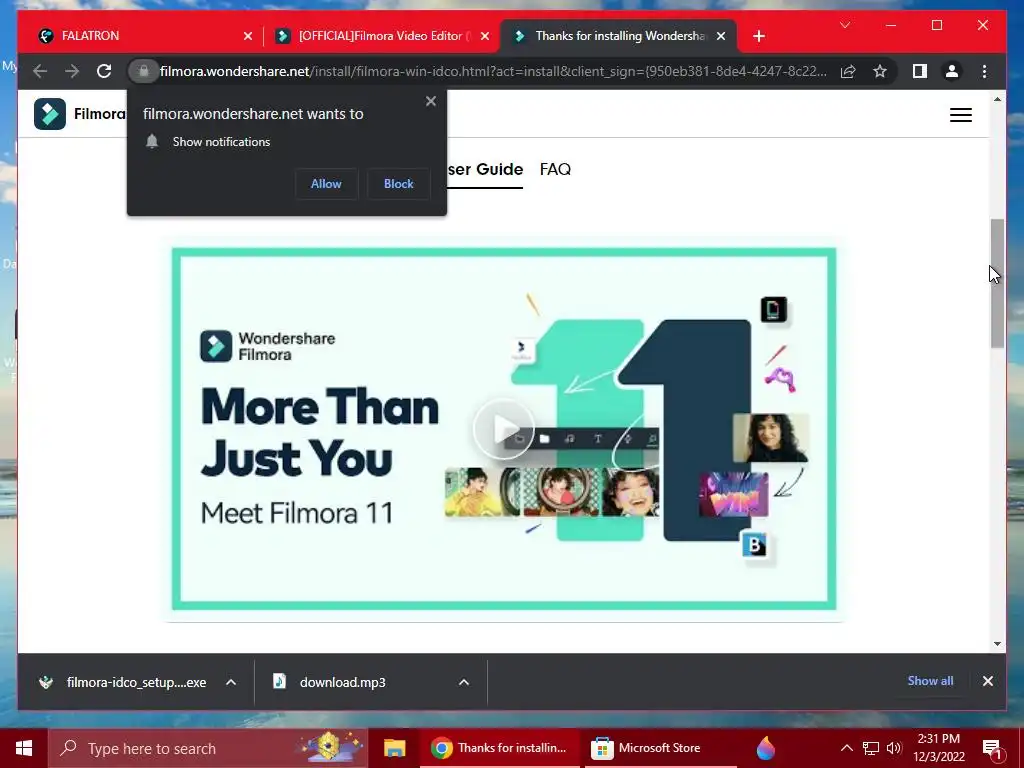Screen dimensions: 1024x768
Task: Switch to the [OFFICIAL]Filmora Video Editor tab
Action: 381,36
